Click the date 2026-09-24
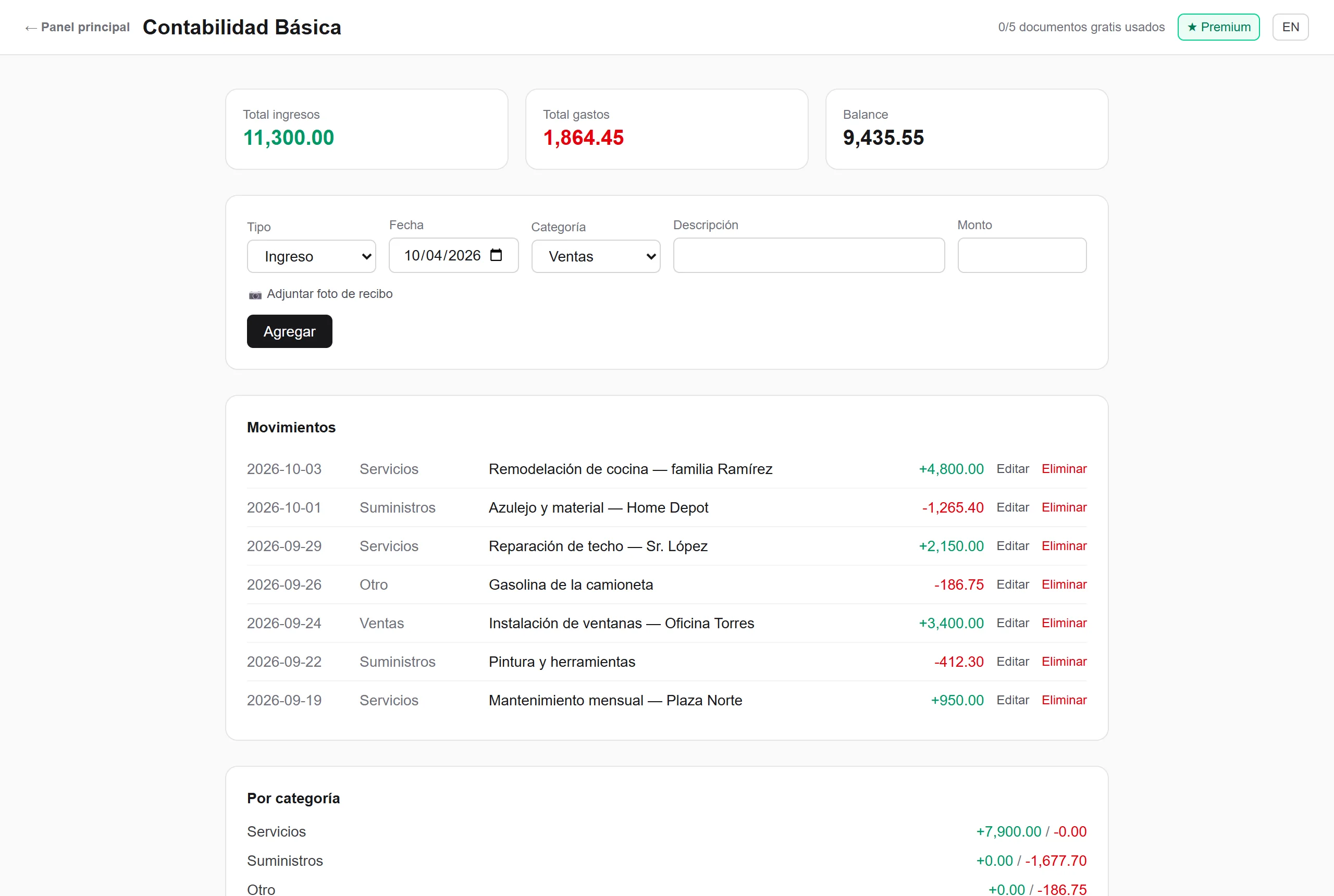Screen dimensions: 1334x896 pos(284,624)
